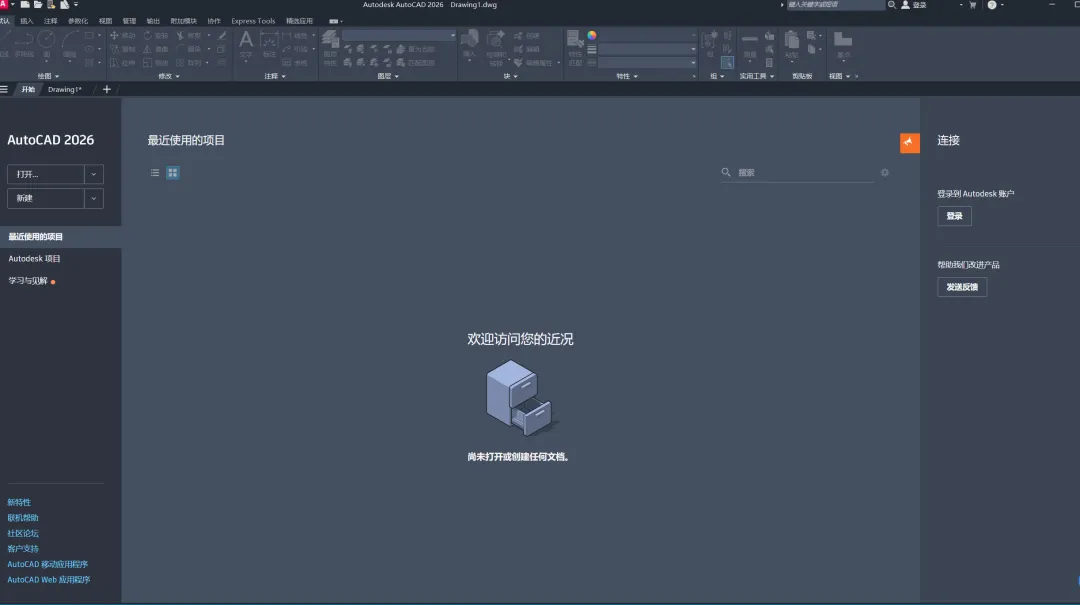1080x605 pixels.
Task: Open the 参数化 ribbon tab
Action: coord(78,21)
